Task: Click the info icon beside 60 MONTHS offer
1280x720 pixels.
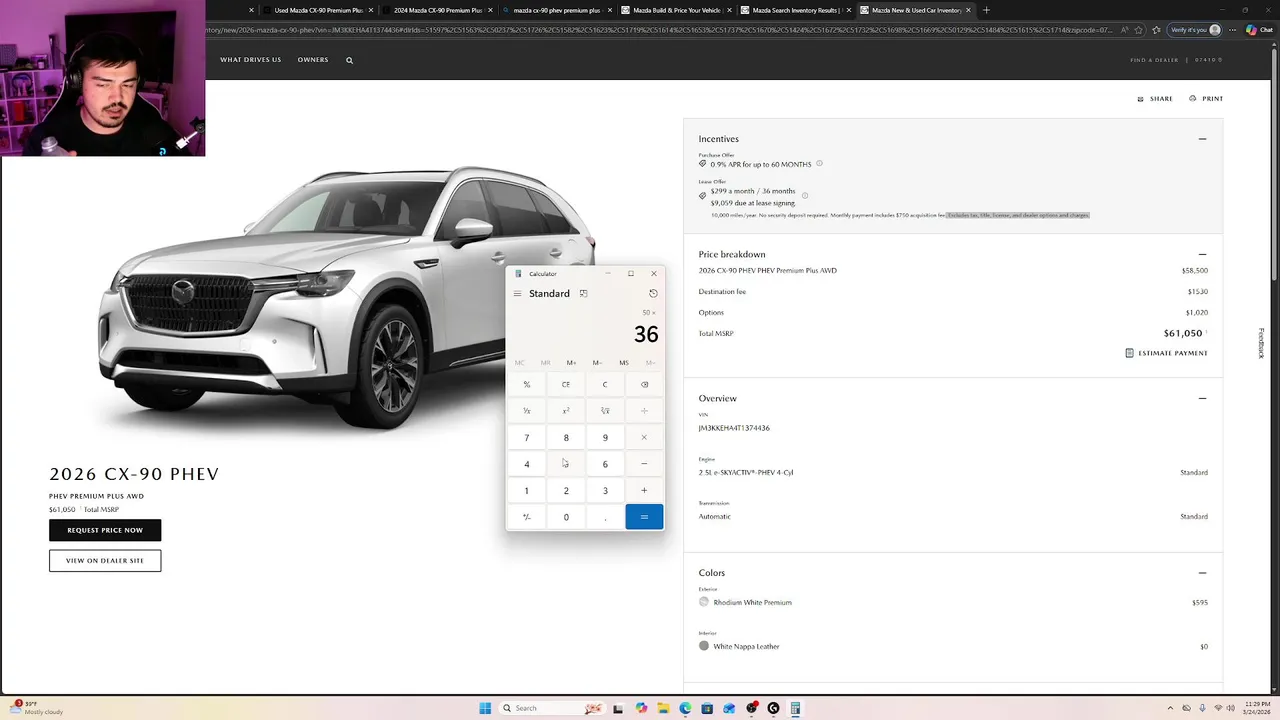Action: (x=819, y=164)
